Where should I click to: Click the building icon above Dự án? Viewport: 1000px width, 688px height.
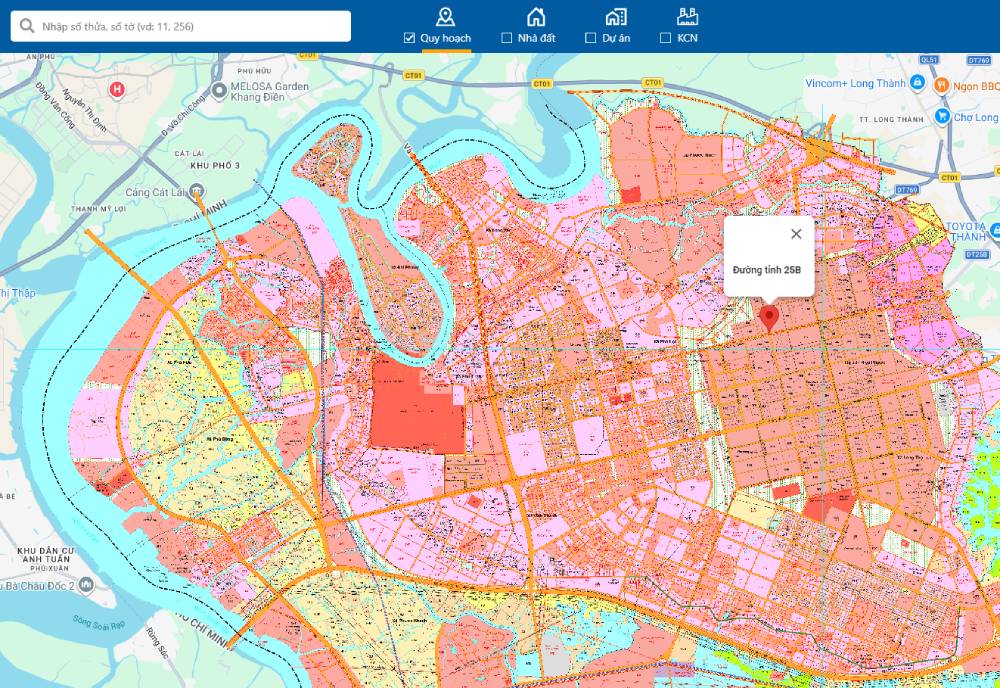(x=616, y=16)
